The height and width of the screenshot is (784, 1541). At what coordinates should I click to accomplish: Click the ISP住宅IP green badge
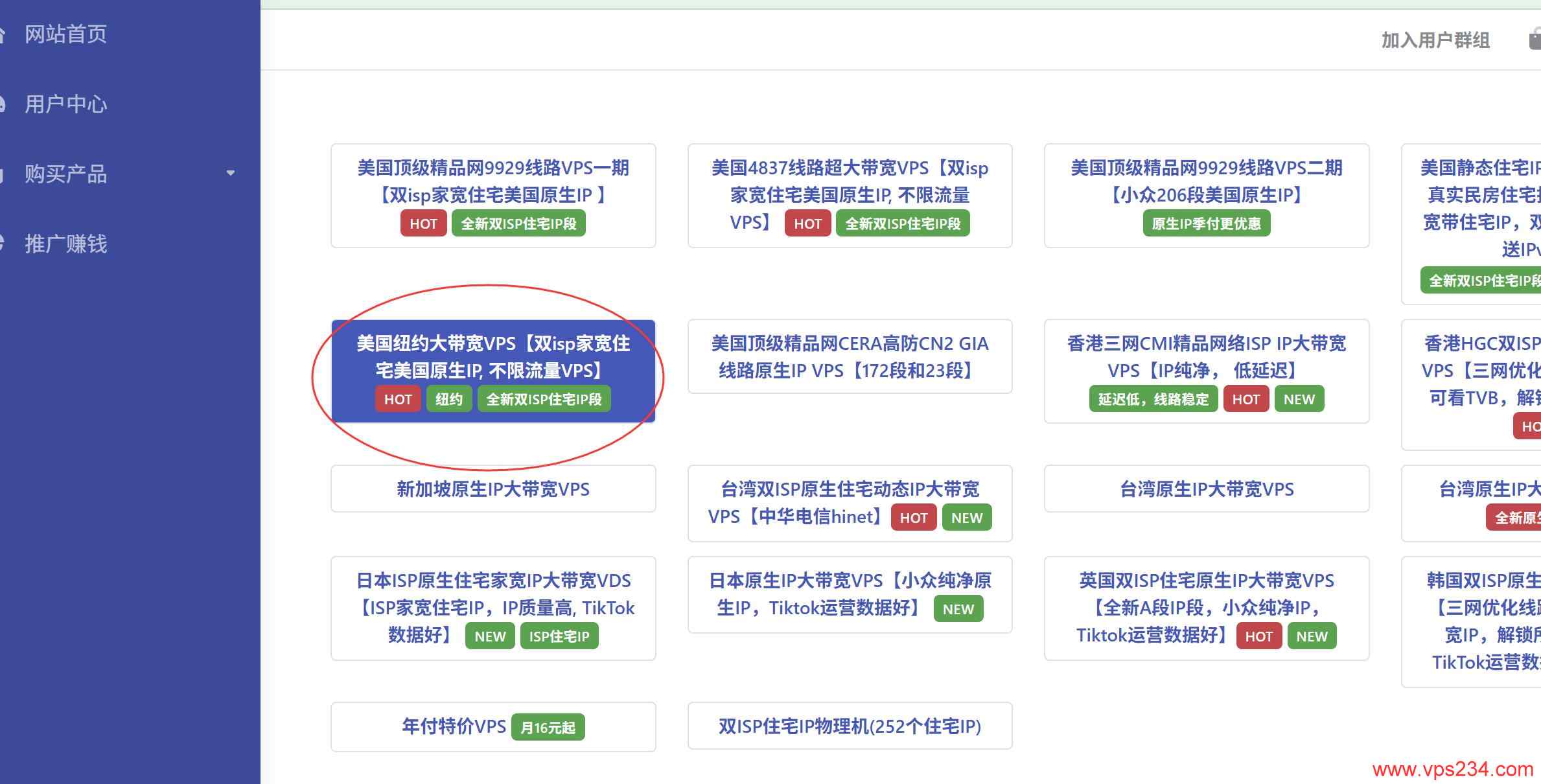click(x=559, y=636)
